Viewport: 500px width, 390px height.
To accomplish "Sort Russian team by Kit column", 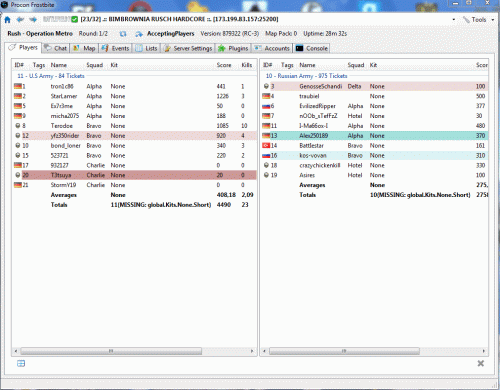I will (373, 65).
